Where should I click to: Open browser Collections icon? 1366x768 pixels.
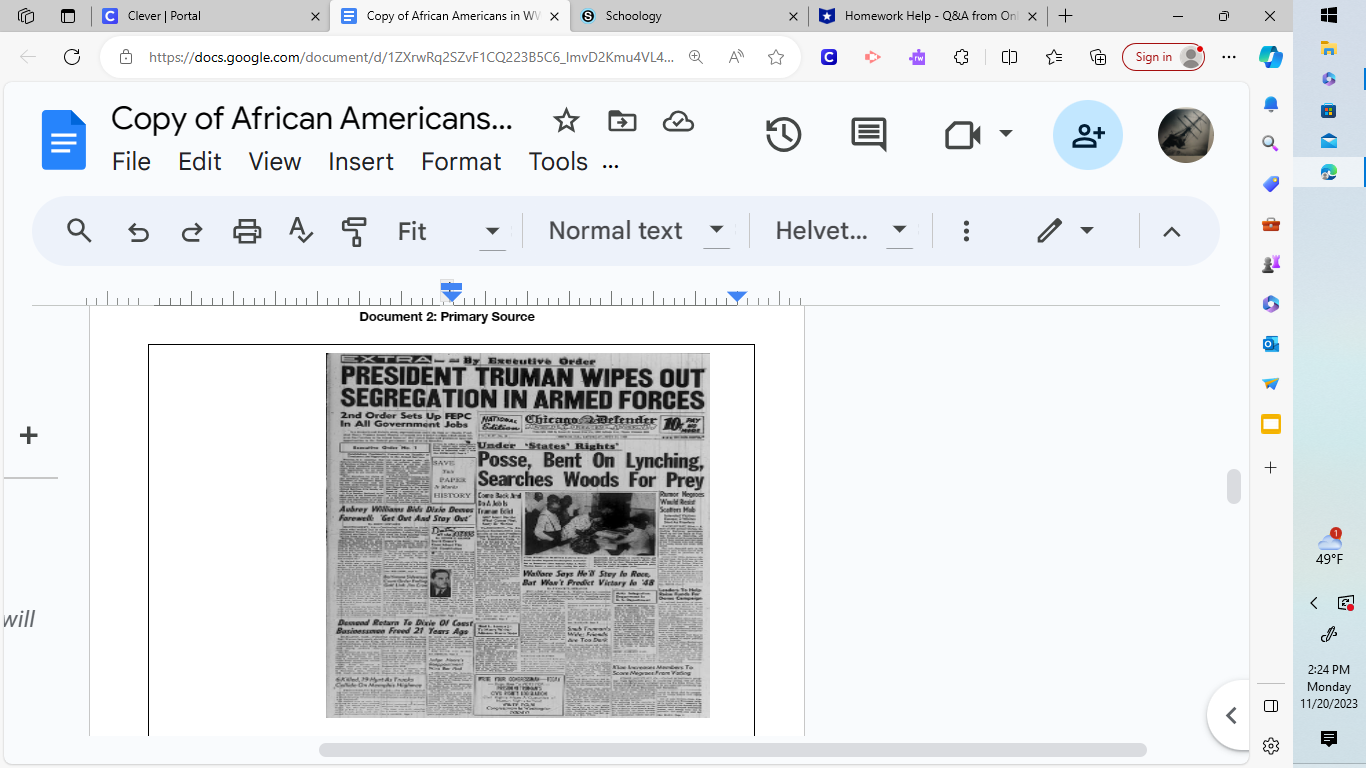(x=1098, y=57)
